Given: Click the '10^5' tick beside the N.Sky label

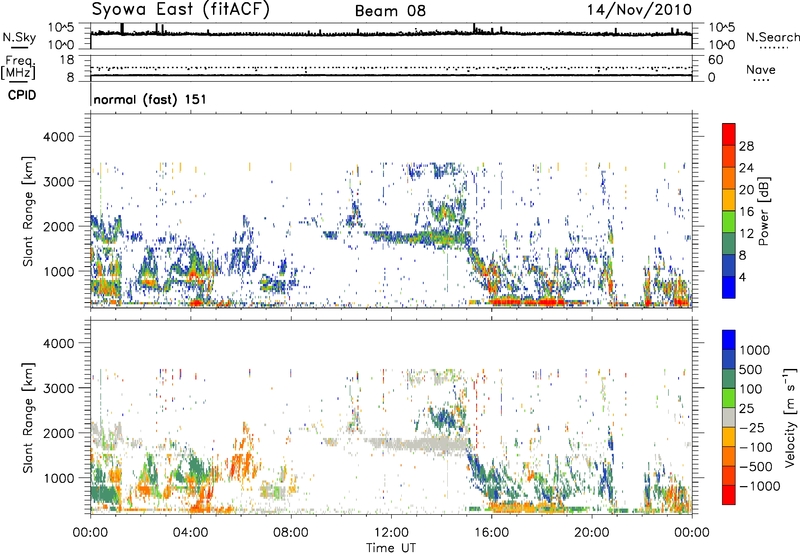Looking at the screenshot, I should click(61, 27).
